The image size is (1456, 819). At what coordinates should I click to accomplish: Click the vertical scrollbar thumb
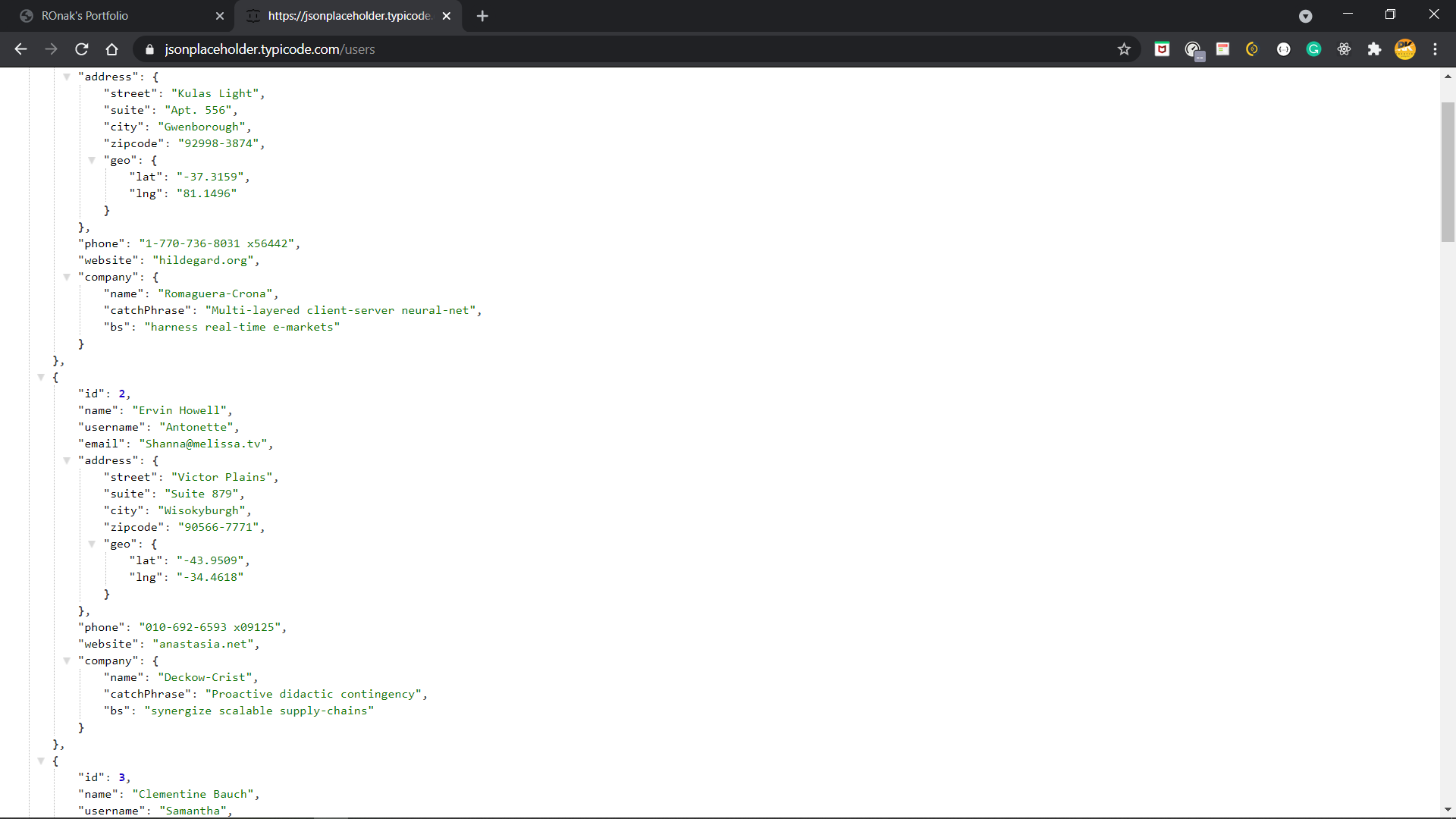point(1448,172)
